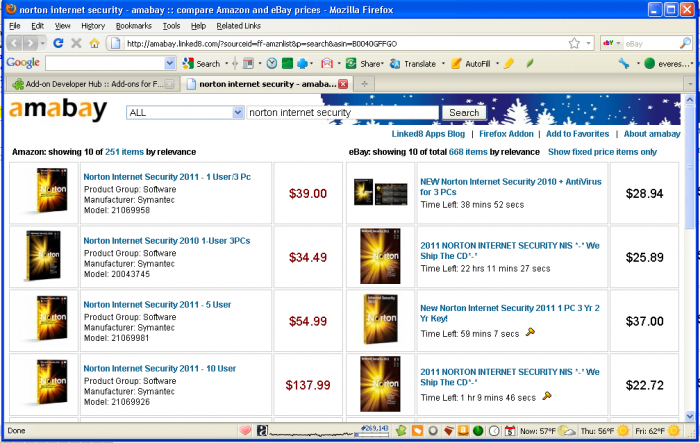Go back with the Back arrow

[14, 43]
